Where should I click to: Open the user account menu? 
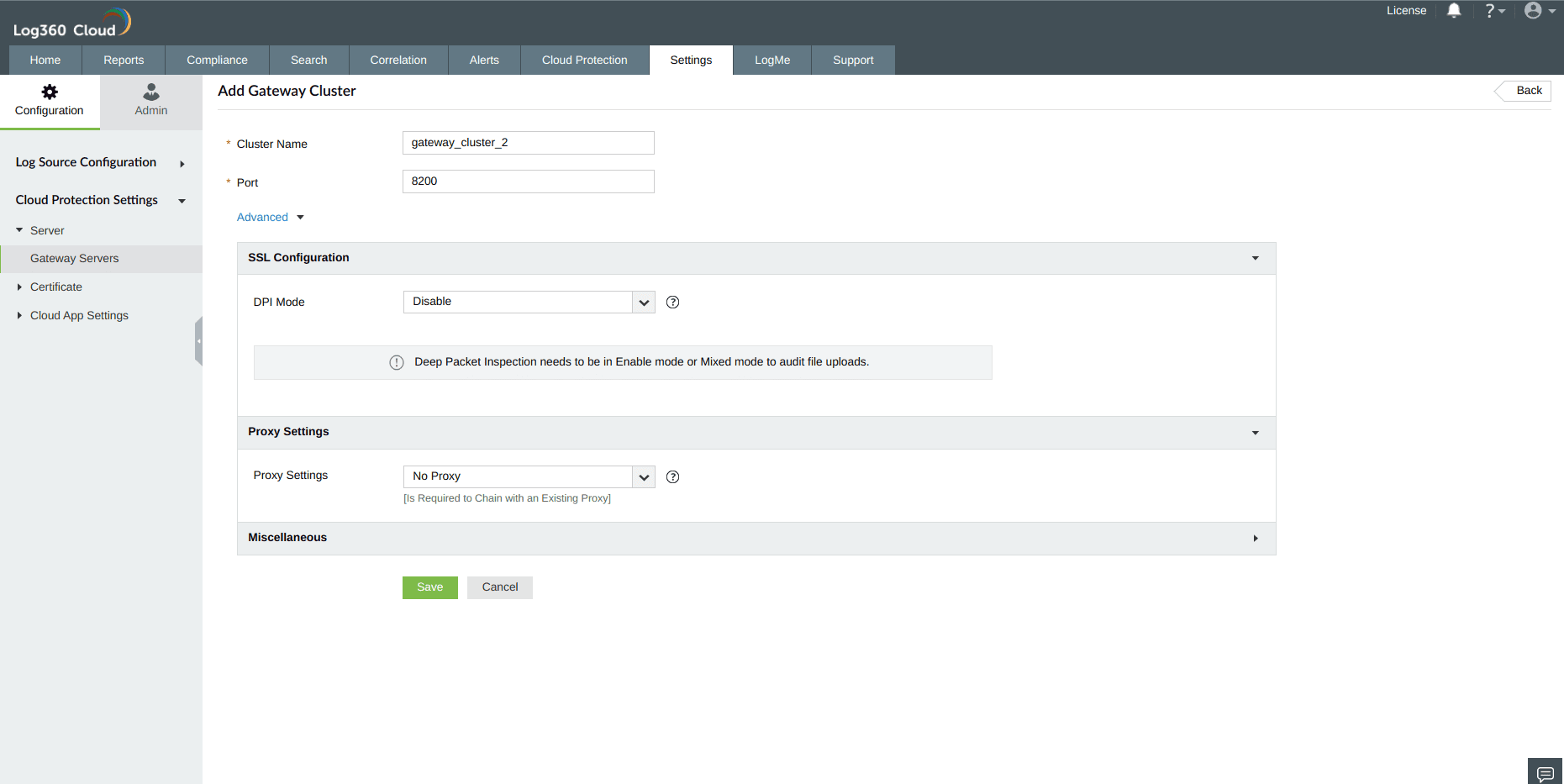point(1535,11)
